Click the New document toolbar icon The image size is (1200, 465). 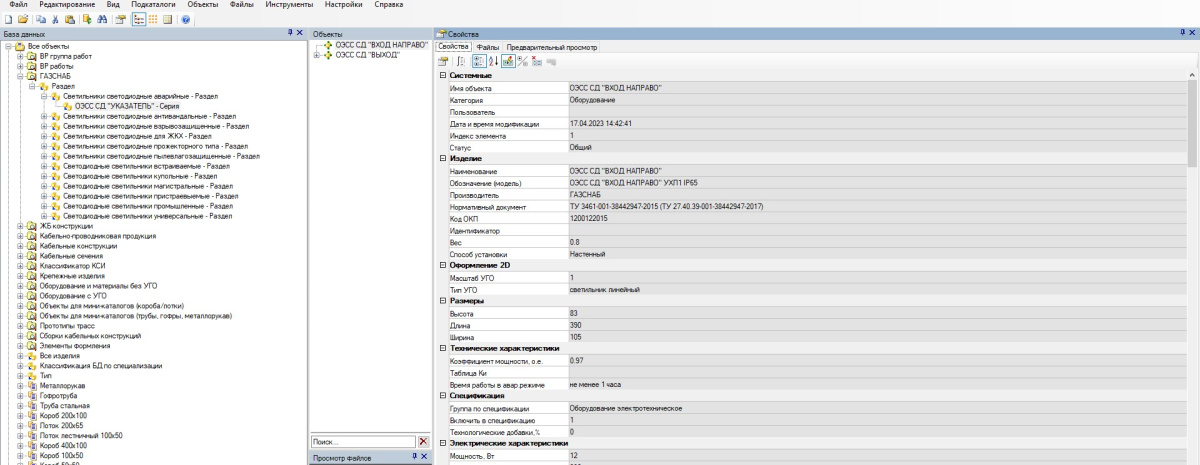pos(7,19)
